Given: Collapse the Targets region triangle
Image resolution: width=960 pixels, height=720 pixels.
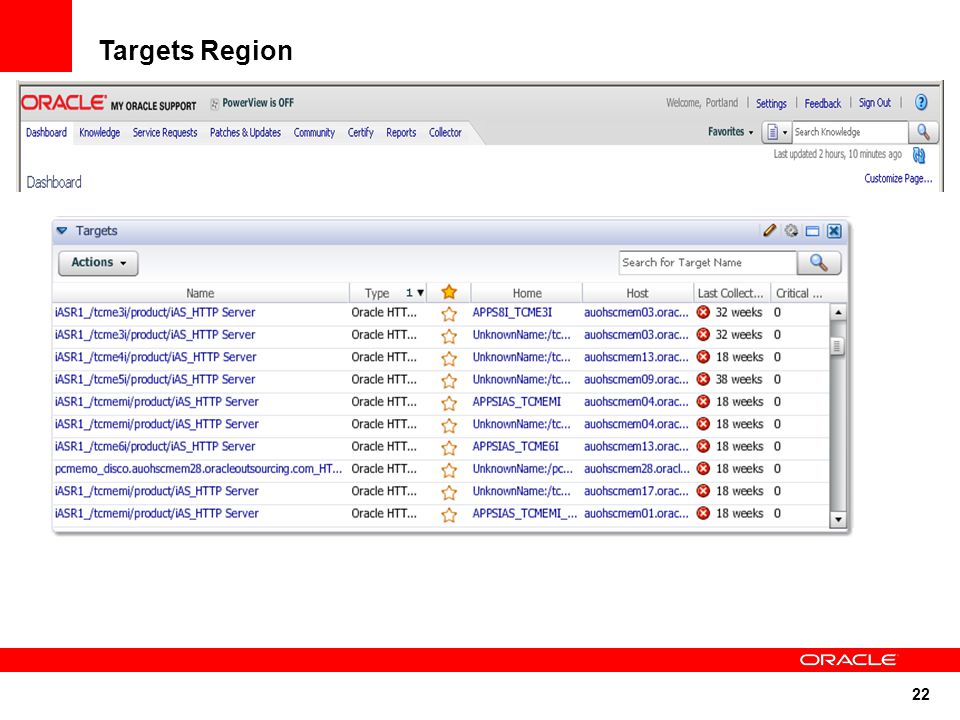Looking at the screenshot, I should point(62,231).
